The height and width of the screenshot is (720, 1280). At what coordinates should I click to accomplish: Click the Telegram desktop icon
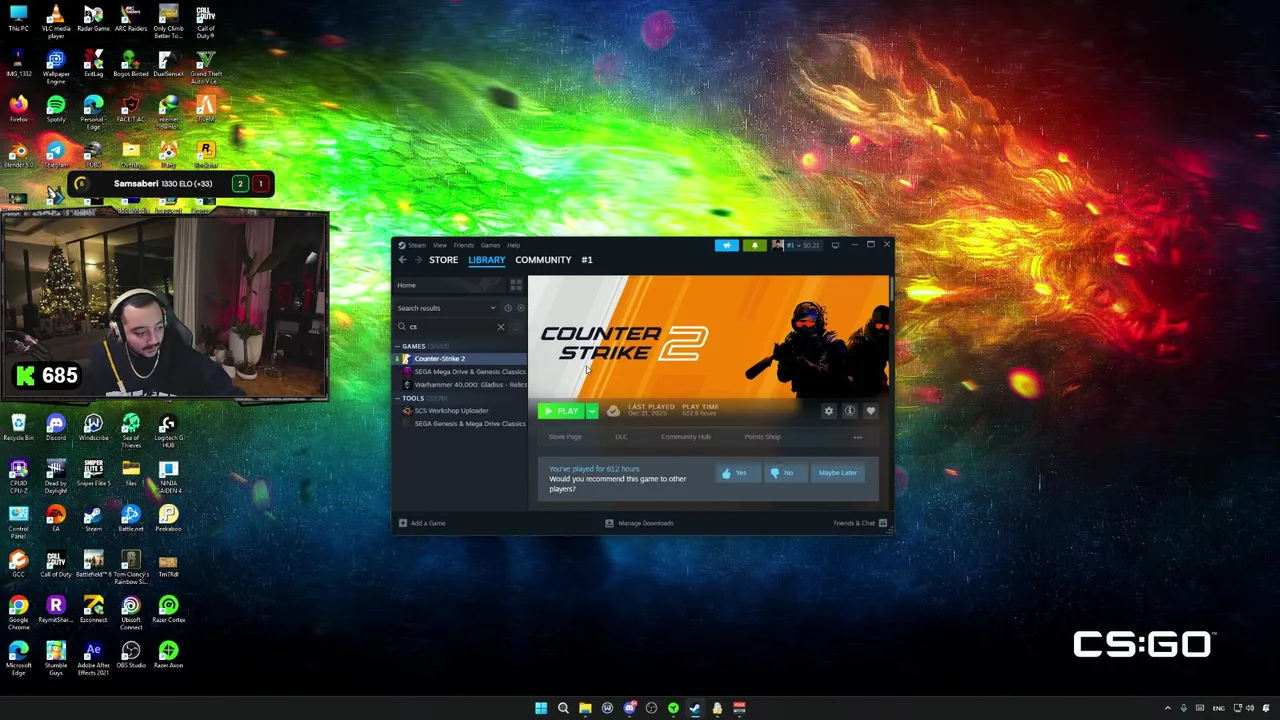click(56, 156)
